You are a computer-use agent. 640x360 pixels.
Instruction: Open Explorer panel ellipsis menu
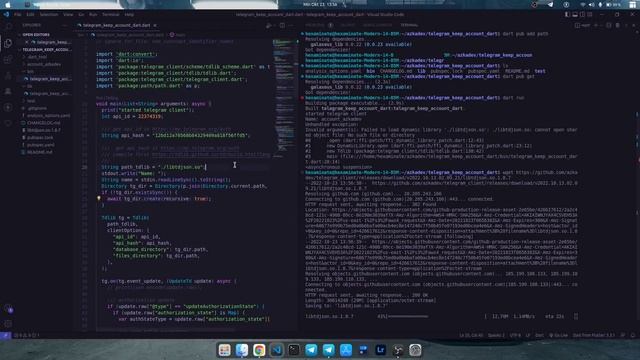(x=64, y=25)
